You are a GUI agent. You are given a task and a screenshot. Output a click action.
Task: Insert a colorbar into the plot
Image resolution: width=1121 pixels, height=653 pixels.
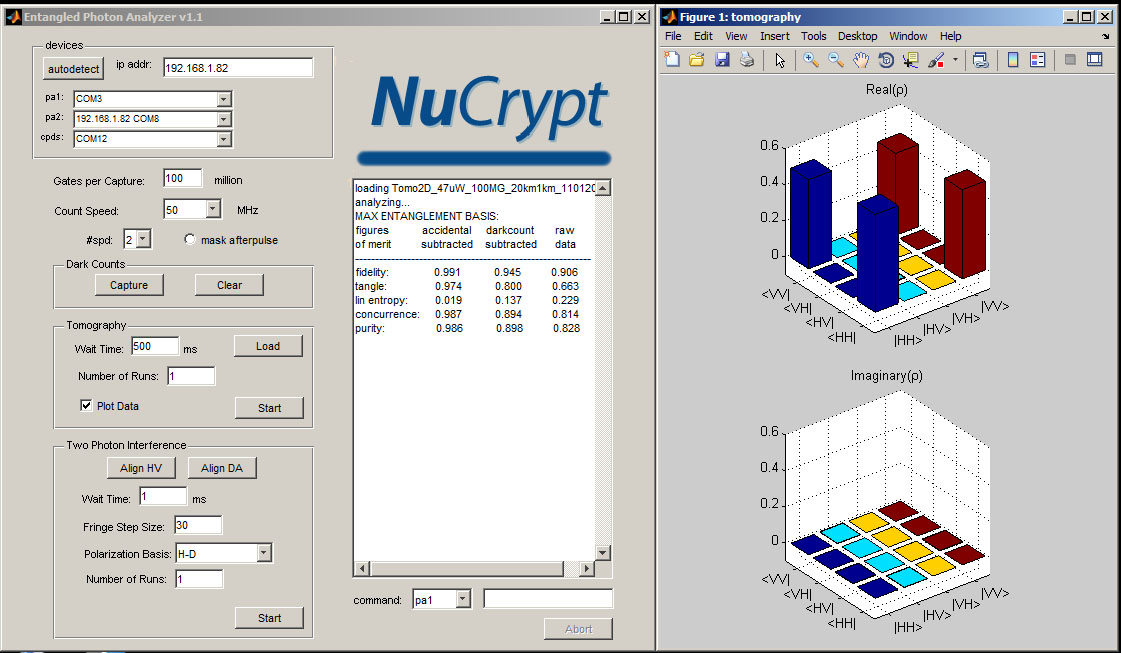(x=1012, y=60)
